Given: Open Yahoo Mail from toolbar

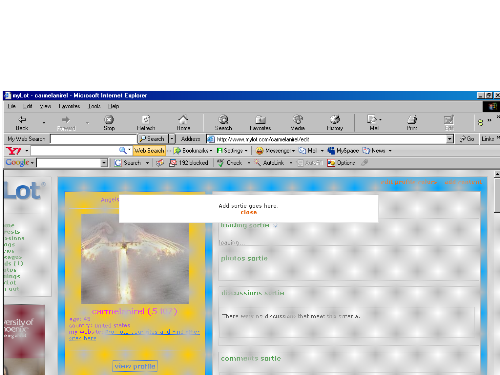Looking at the screenshot, I should [x=308, y=151].
